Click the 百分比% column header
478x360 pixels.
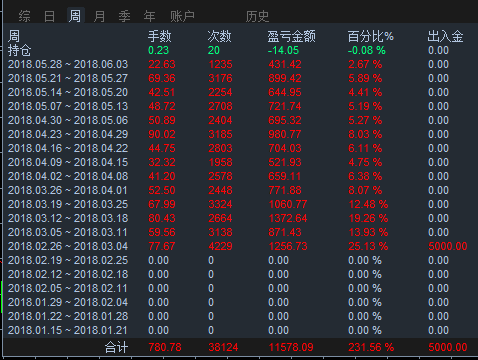(371, 36)
